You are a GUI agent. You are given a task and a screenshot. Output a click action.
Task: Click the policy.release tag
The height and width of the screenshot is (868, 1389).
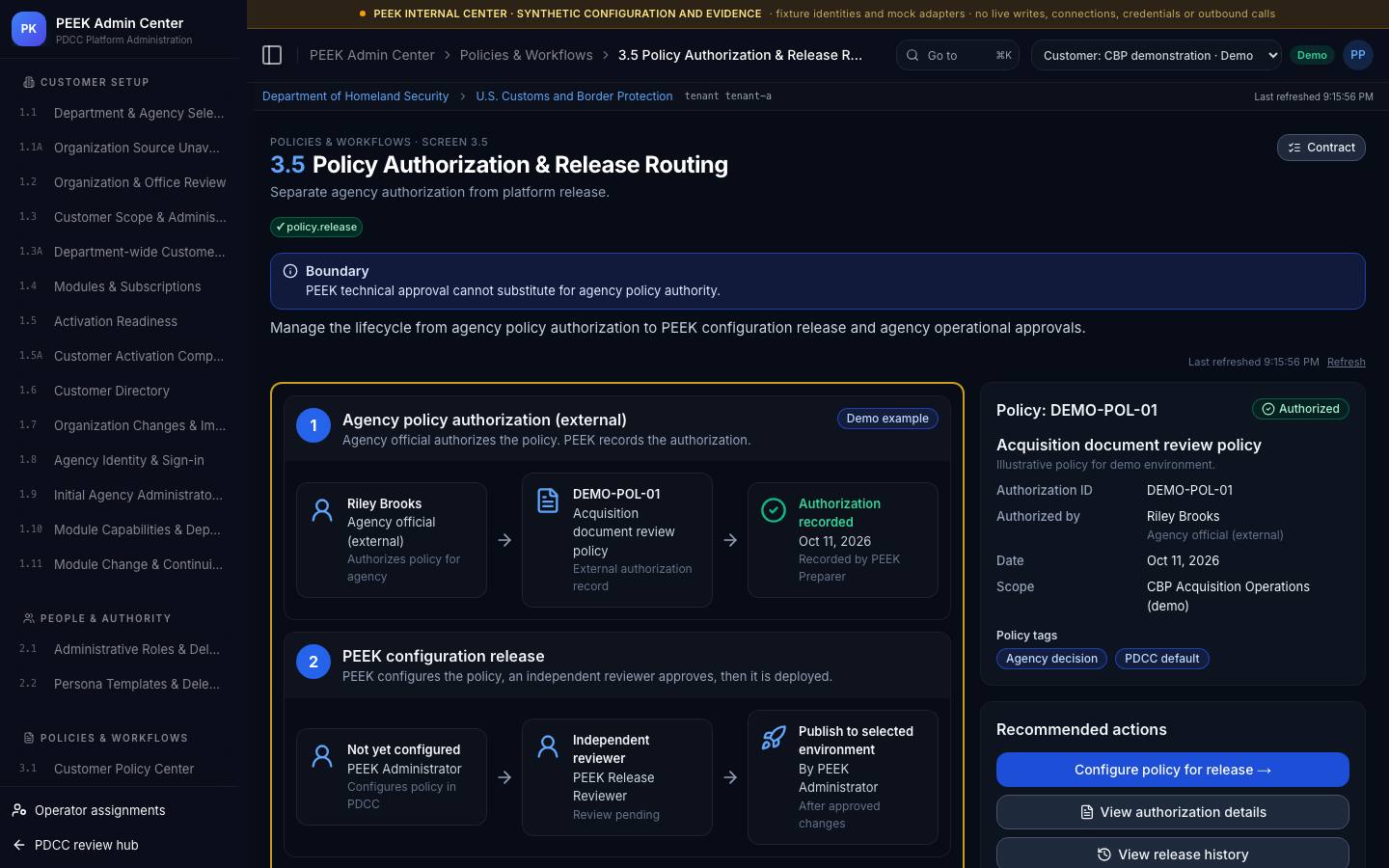316,227
